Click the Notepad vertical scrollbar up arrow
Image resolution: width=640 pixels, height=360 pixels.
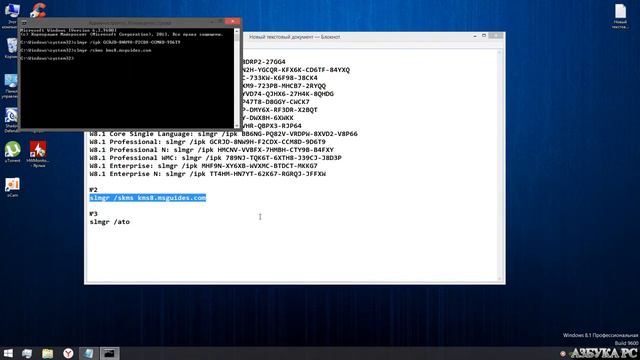coord(500,53)
